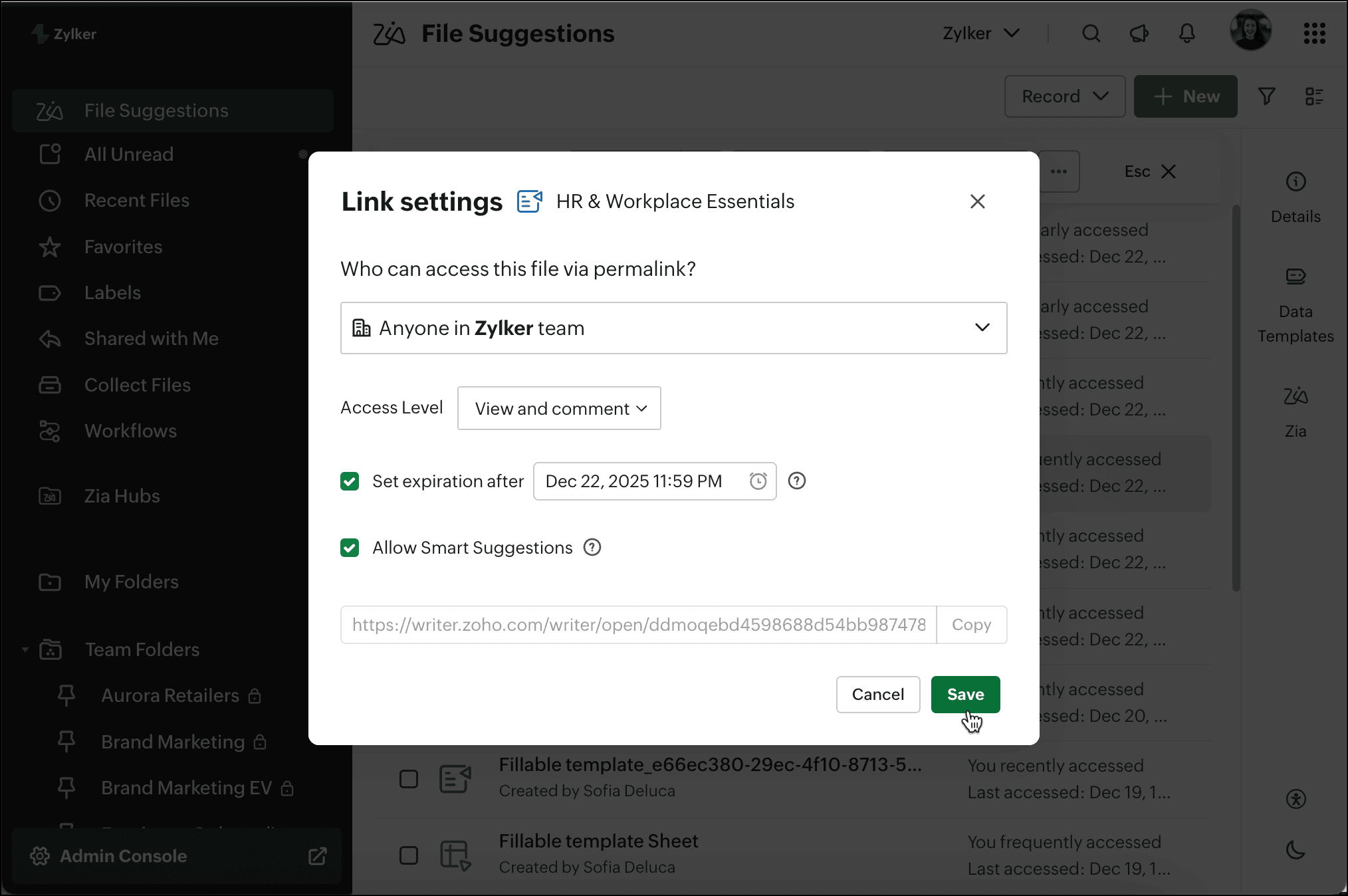Open the apps grid launcher
Image resolution: width=1348 pixels, height=896 pixels.
[1314, 34]
